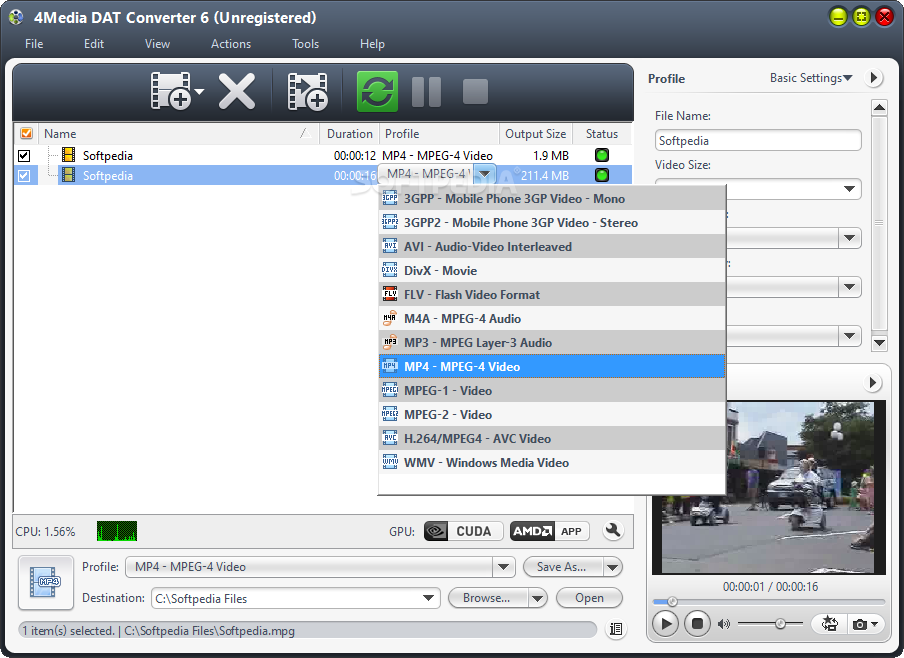The image size is (904, 658).
Task: Choose MPEG-1 Video format
Action: (x=552, y=390)
